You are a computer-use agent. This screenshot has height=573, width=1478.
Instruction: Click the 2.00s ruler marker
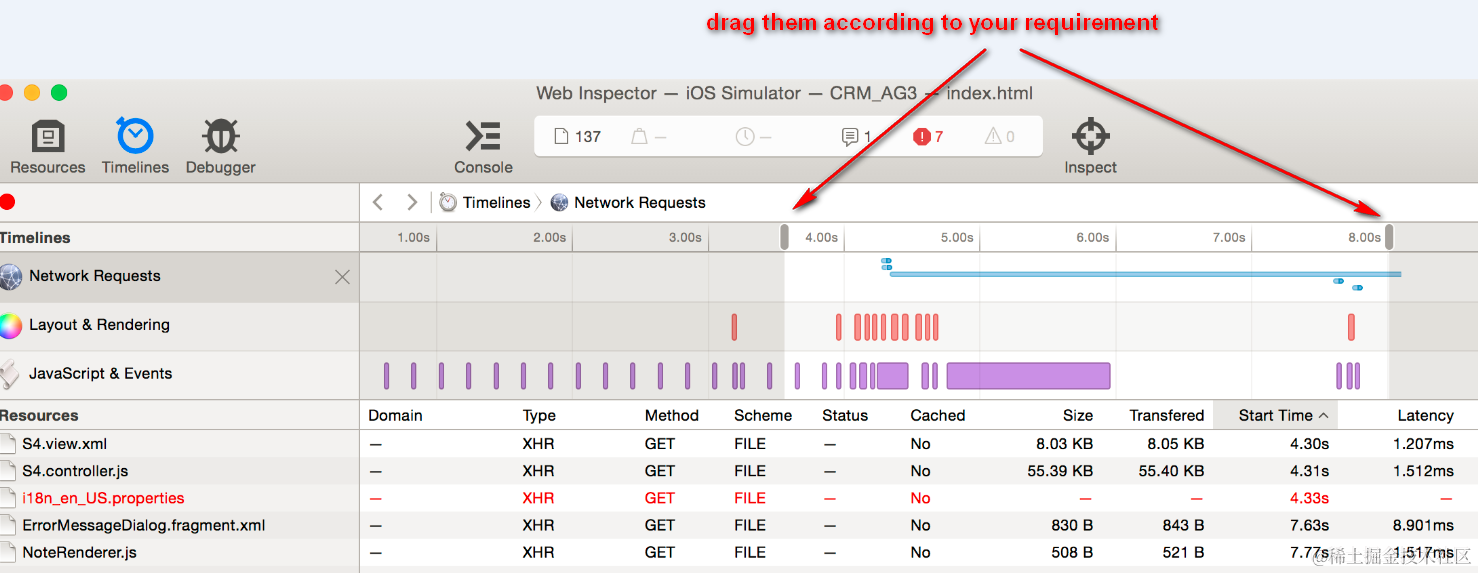pyautogui.click(x=549, y=237)
